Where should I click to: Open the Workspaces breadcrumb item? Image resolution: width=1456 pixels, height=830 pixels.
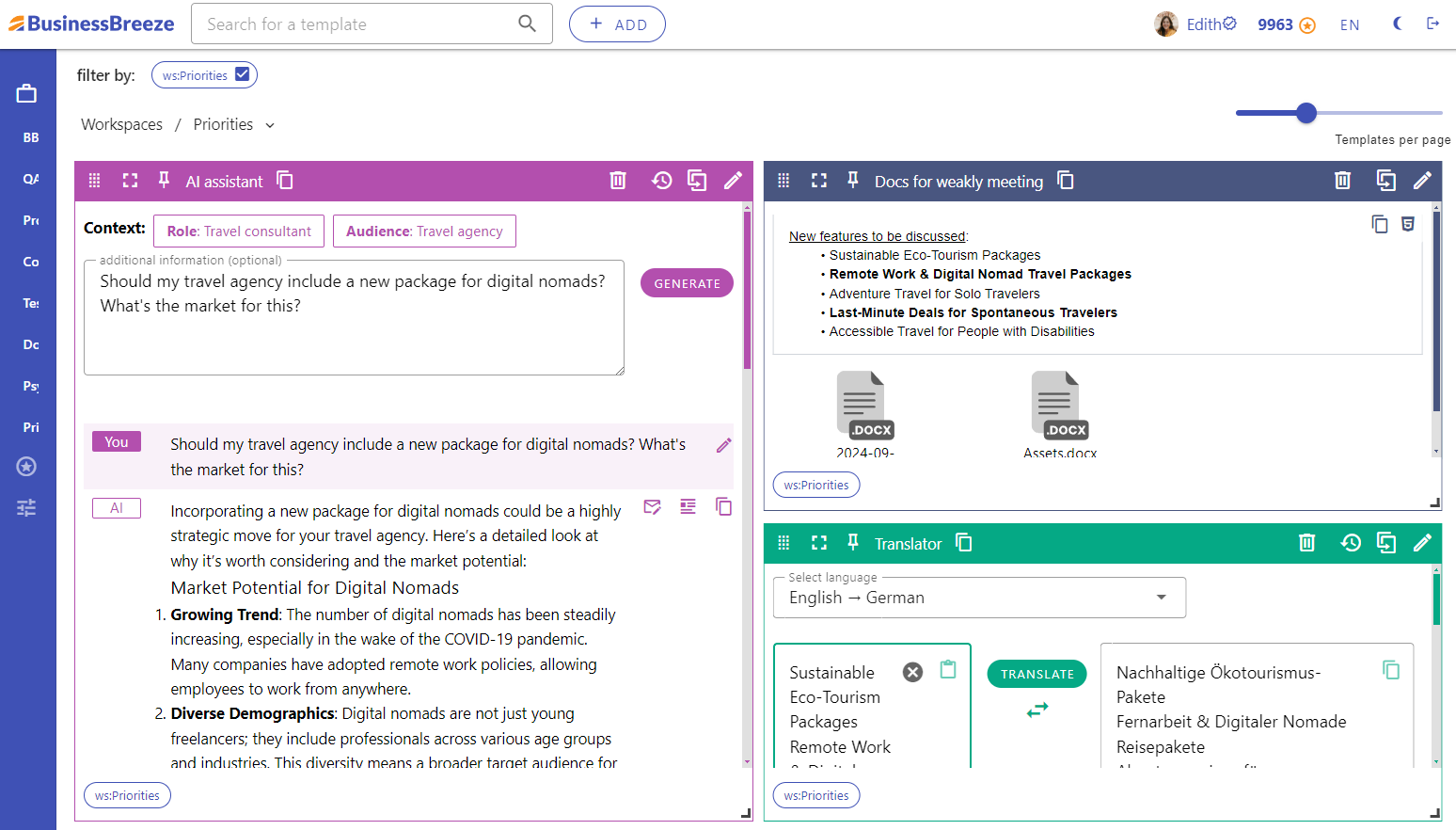click(x=121, y=124)
